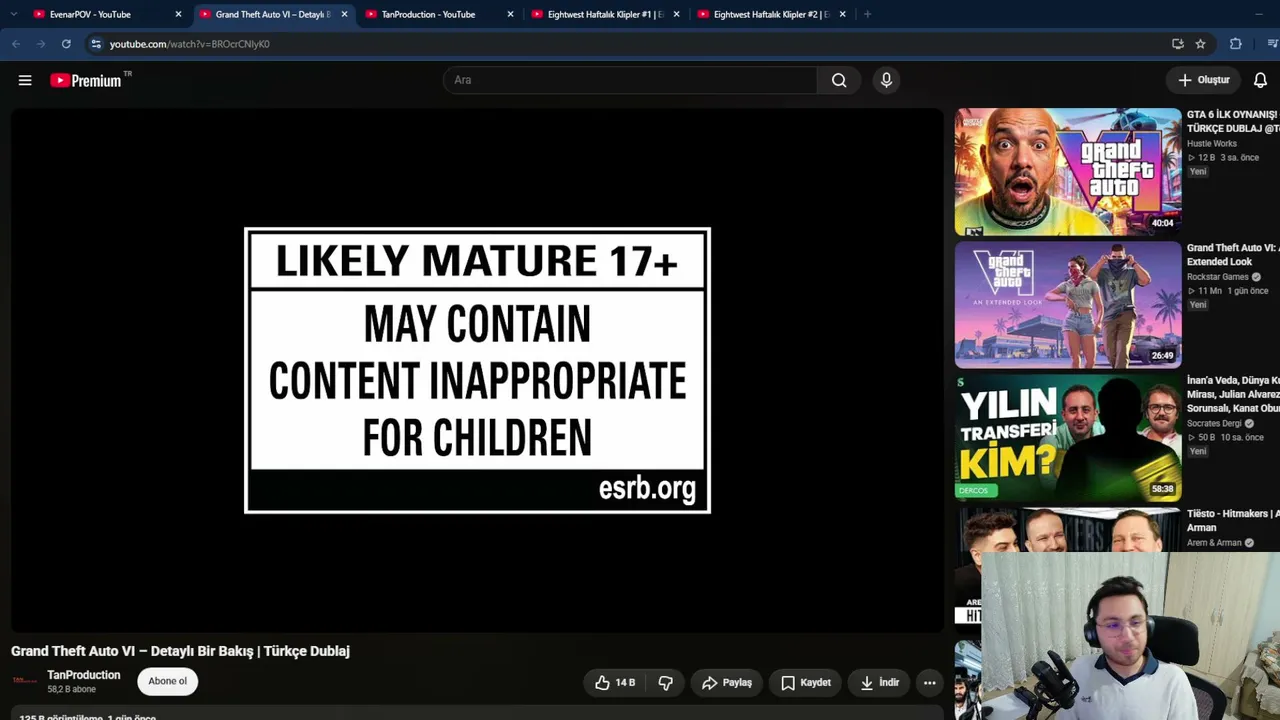Open the Socrates Dergi channel link
The height and width of the screenshot is (720, 1280).
pos(1215,424)
